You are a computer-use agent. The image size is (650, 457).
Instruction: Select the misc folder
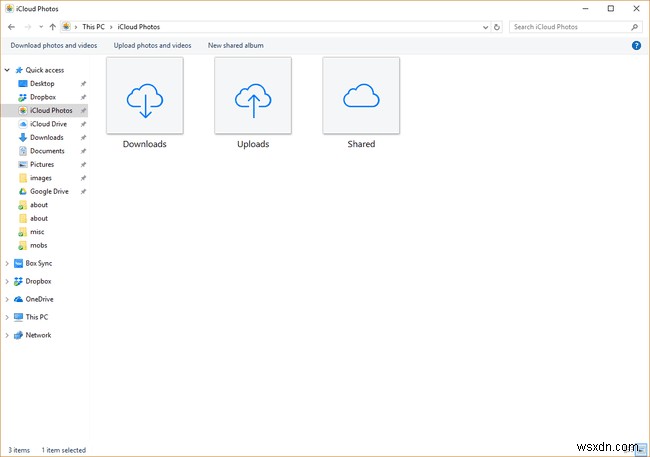23,232
